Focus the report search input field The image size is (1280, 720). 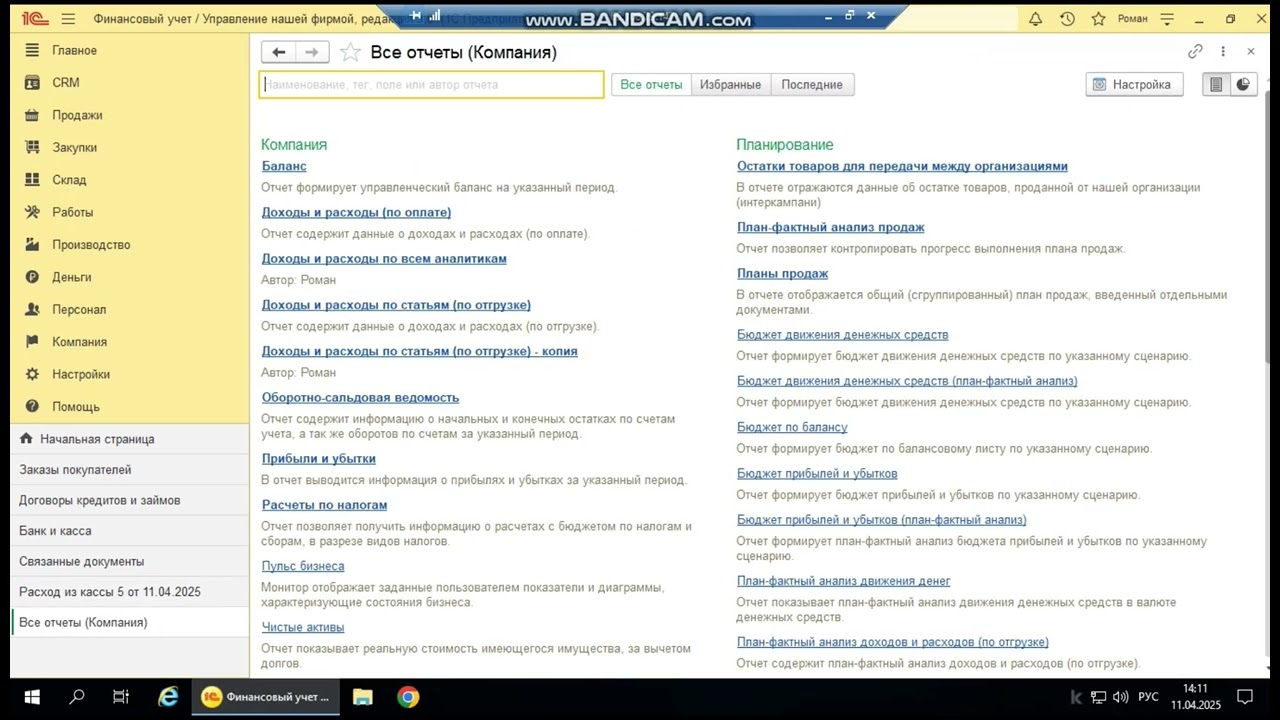point(431,85)
